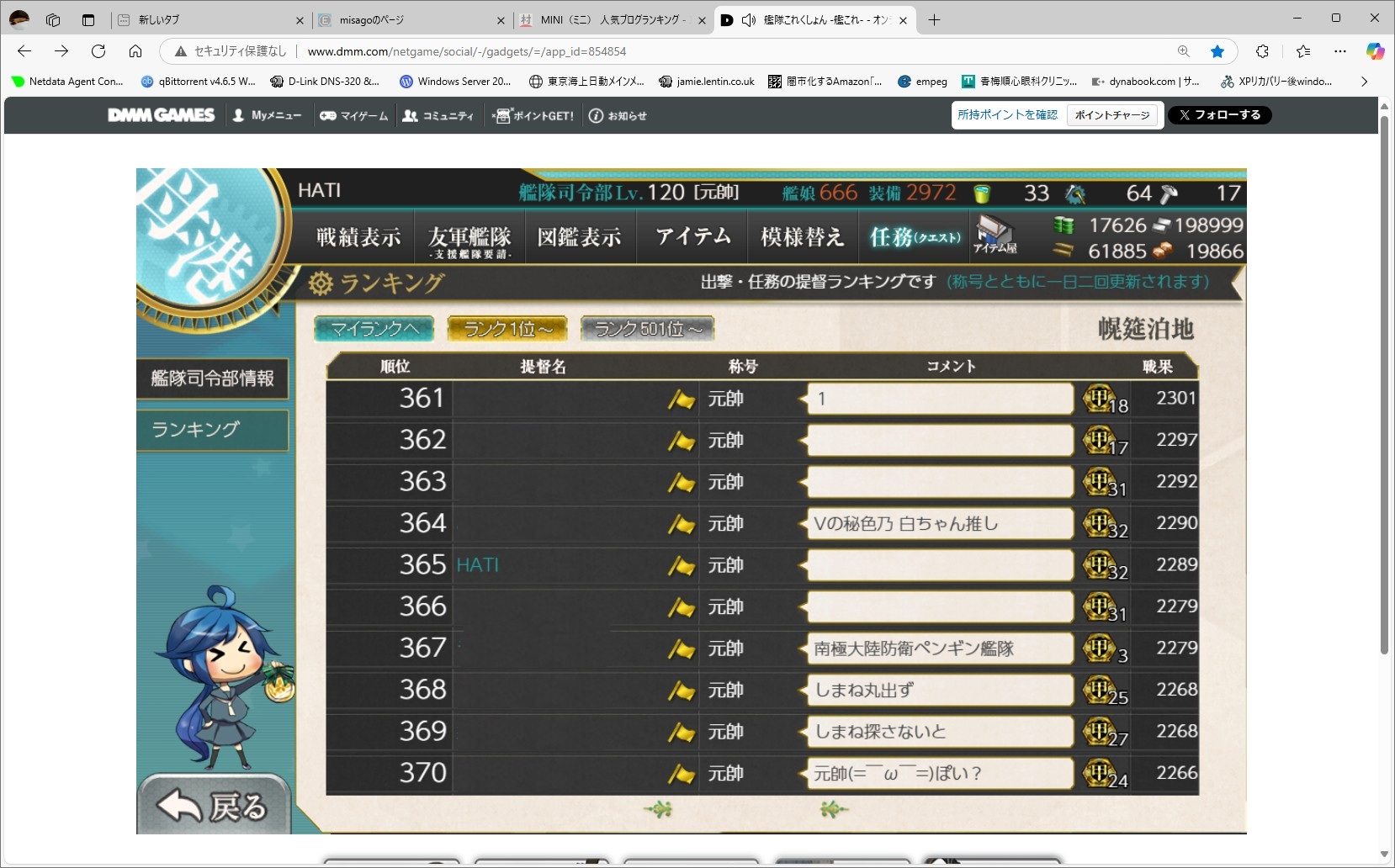This screenshot has height=868, width=1395.
Task: Click player name HATI in row 365
Action: tap(478, 565)
